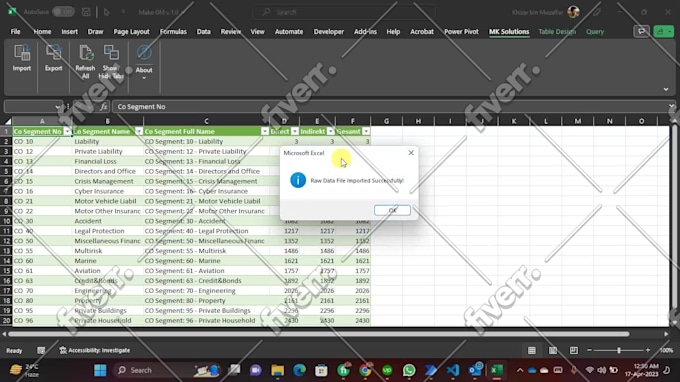Open the Formulas tab

(173, 32)
